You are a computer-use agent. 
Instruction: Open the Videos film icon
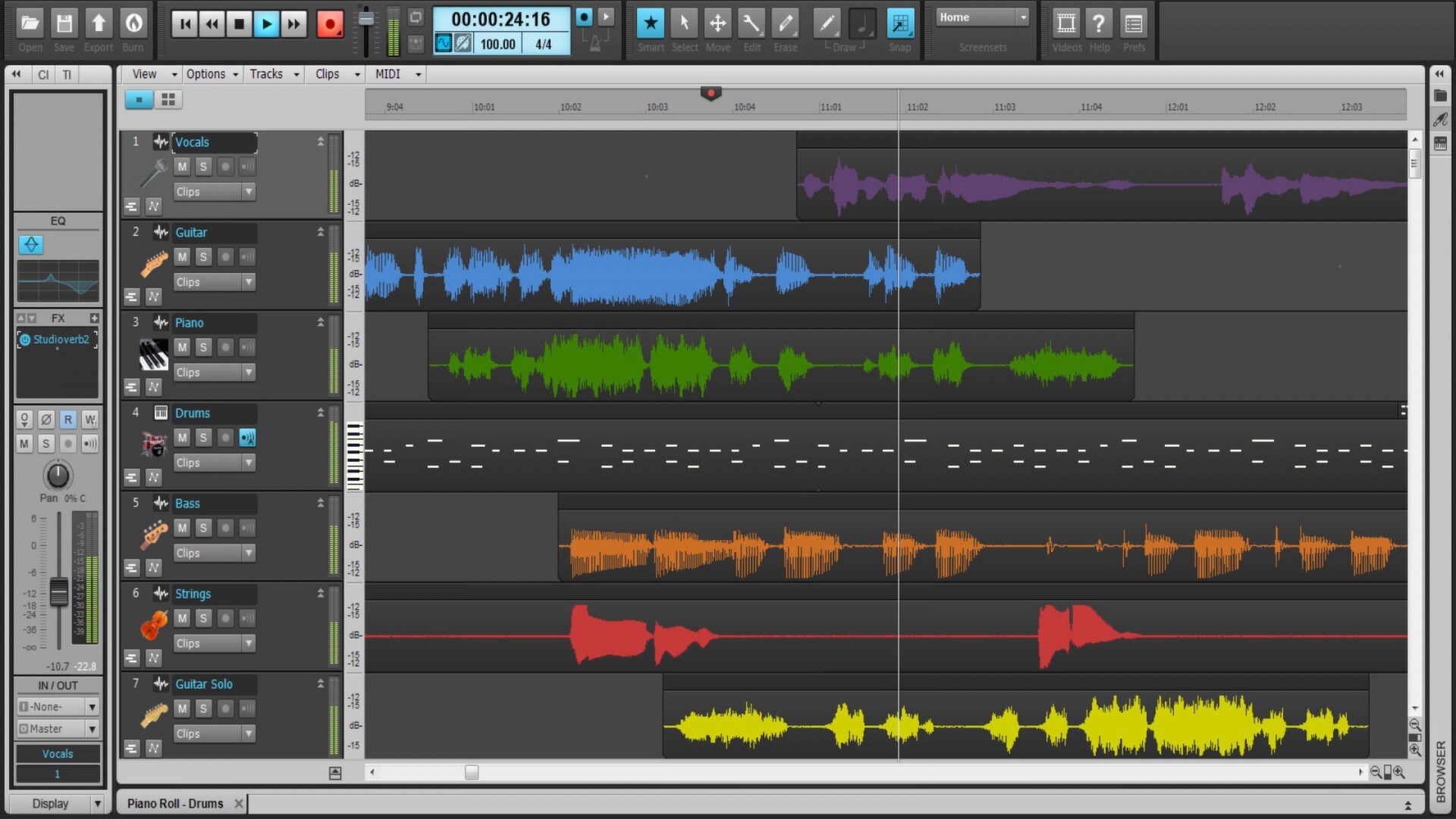(x=1066, y=24)
